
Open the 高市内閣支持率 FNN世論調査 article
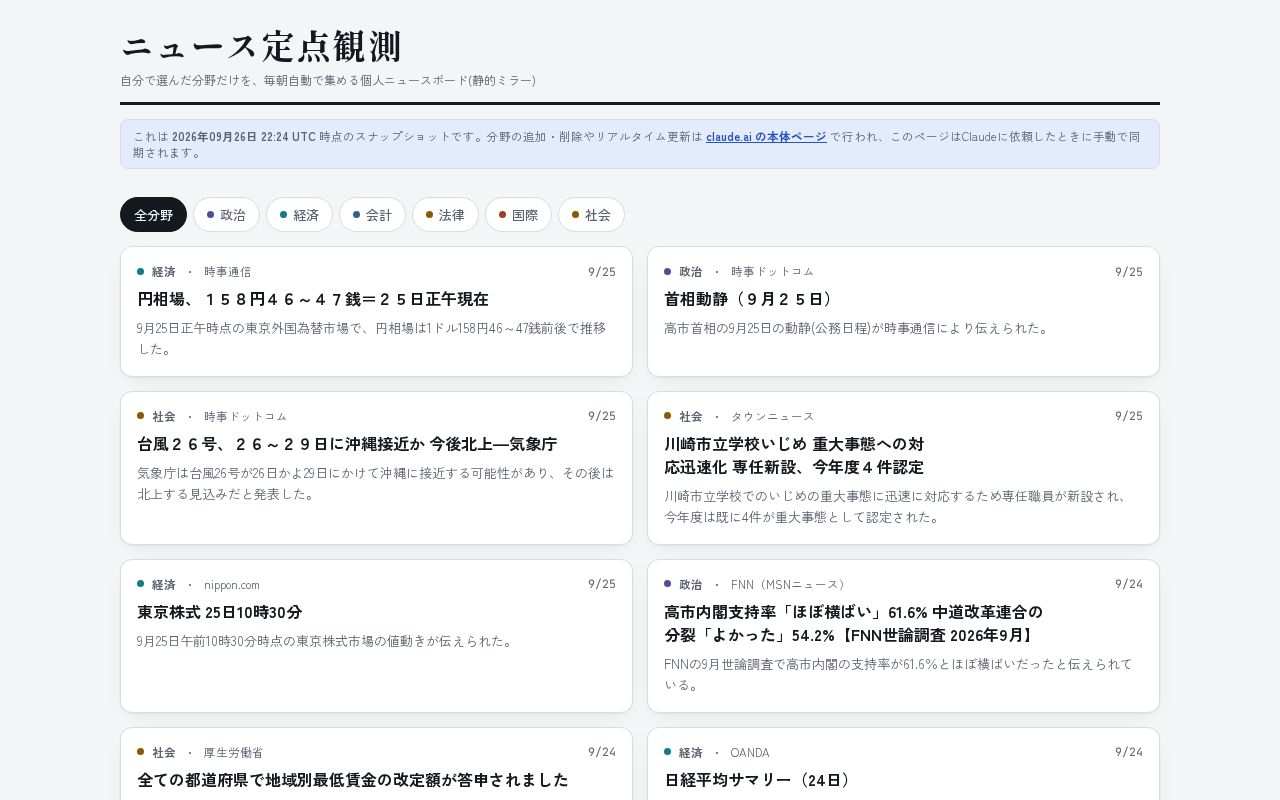(x=853, y=623)
